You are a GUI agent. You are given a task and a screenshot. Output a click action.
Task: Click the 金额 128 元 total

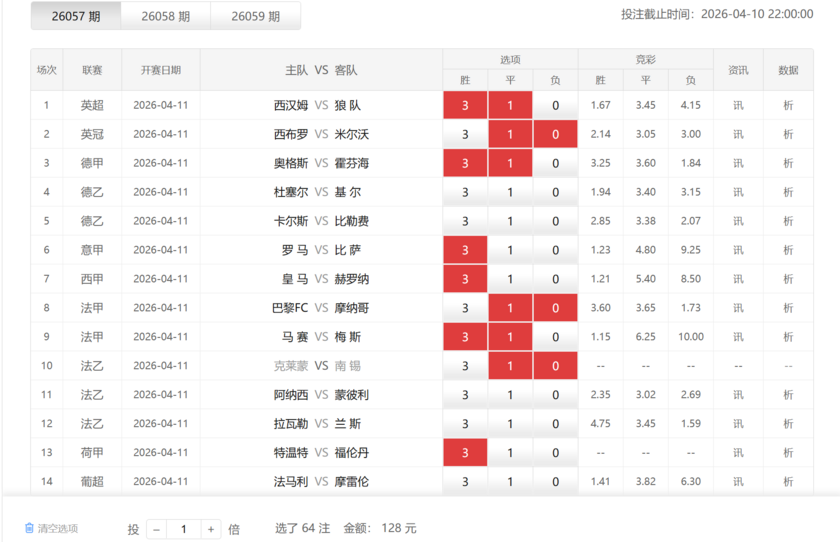(380, 528)
